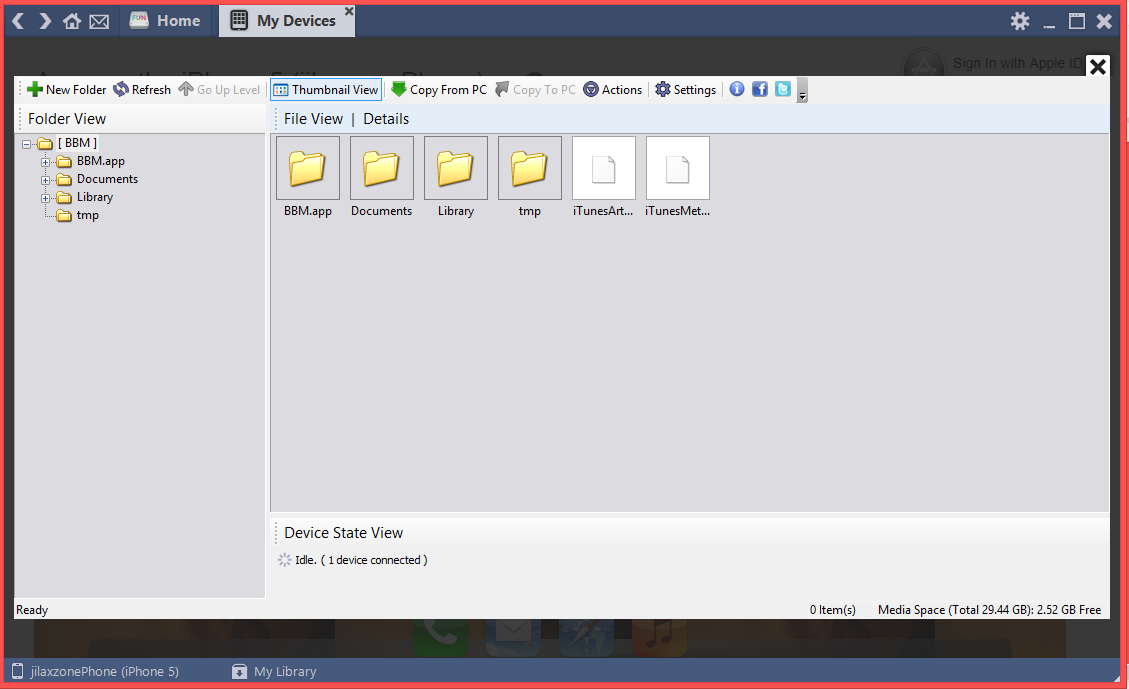Screen dimensions: 1129x689
Task: Select the BBM.app folder thumbnail
Action: pos(307,168)
